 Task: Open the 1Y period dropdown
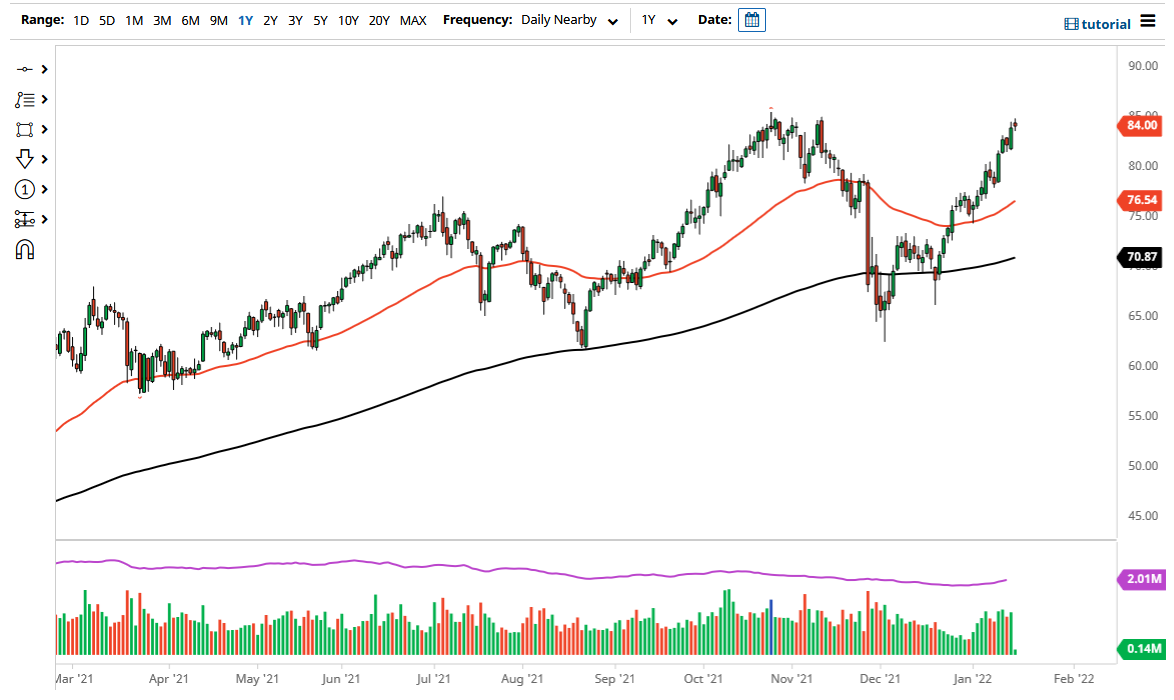[656, 19]
